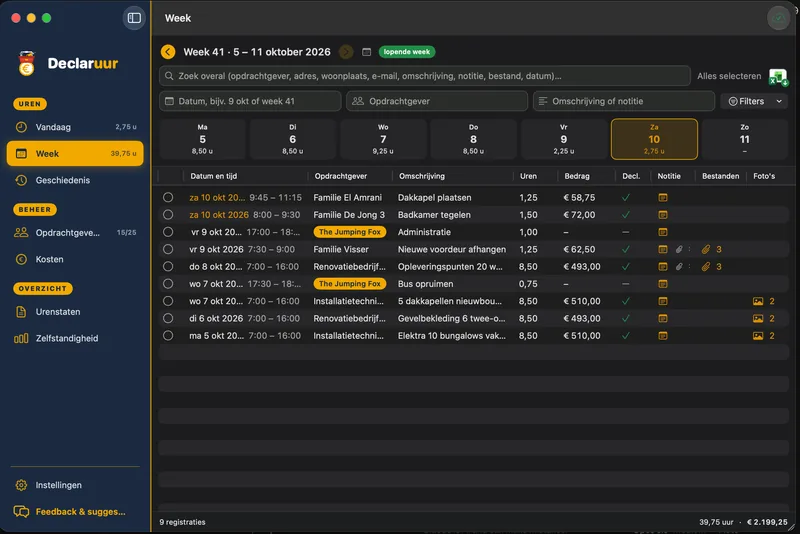800x534 pixels.
Task: Open note icon for Administratie row
Action: click(663, 232)
